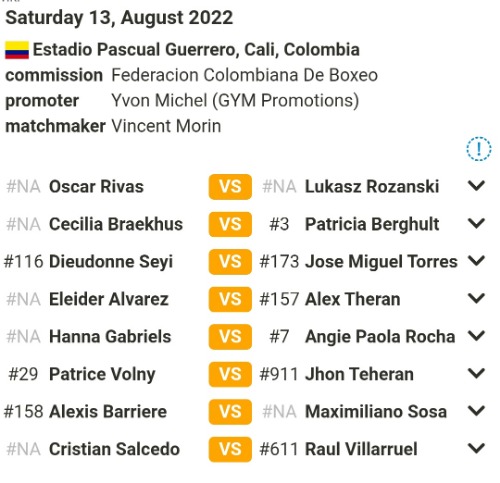Screen dimensions: 500x483
Task: Click VS badge for Volny vs Teheran
Action: tap(230, 374)
